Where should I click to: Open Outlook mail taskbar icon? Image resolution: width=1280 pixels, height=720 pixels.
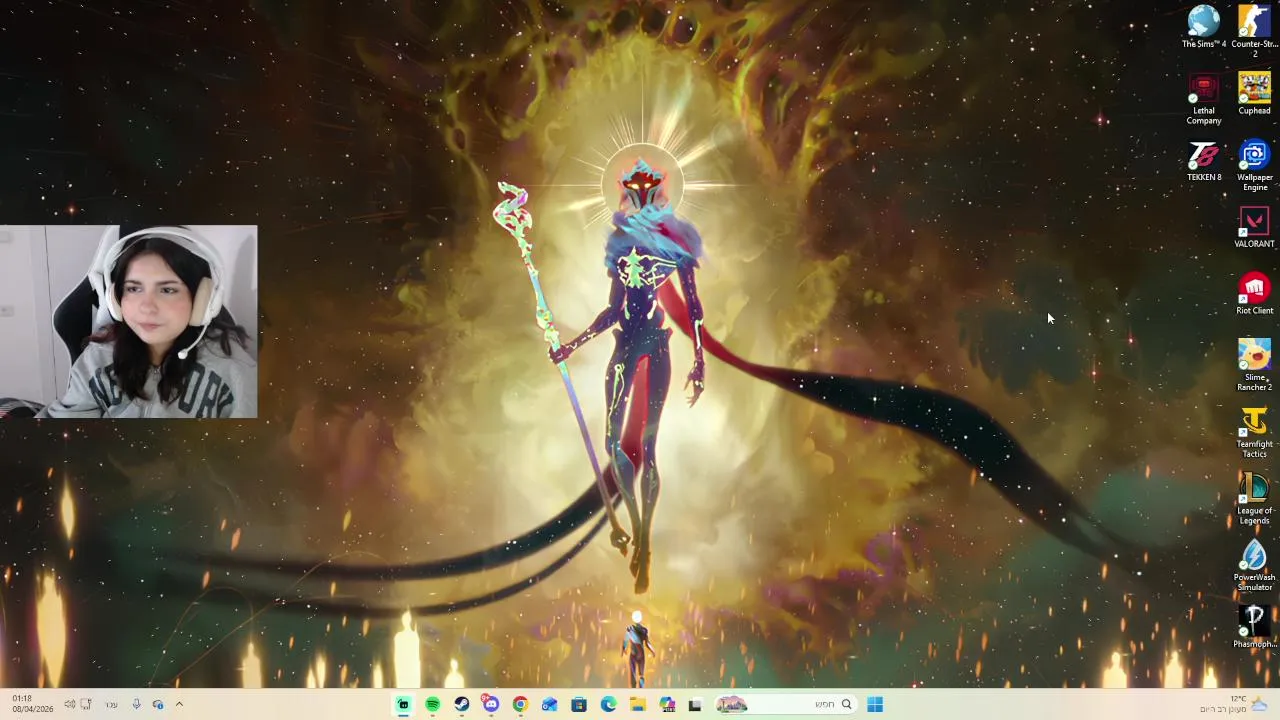[549, 705]
